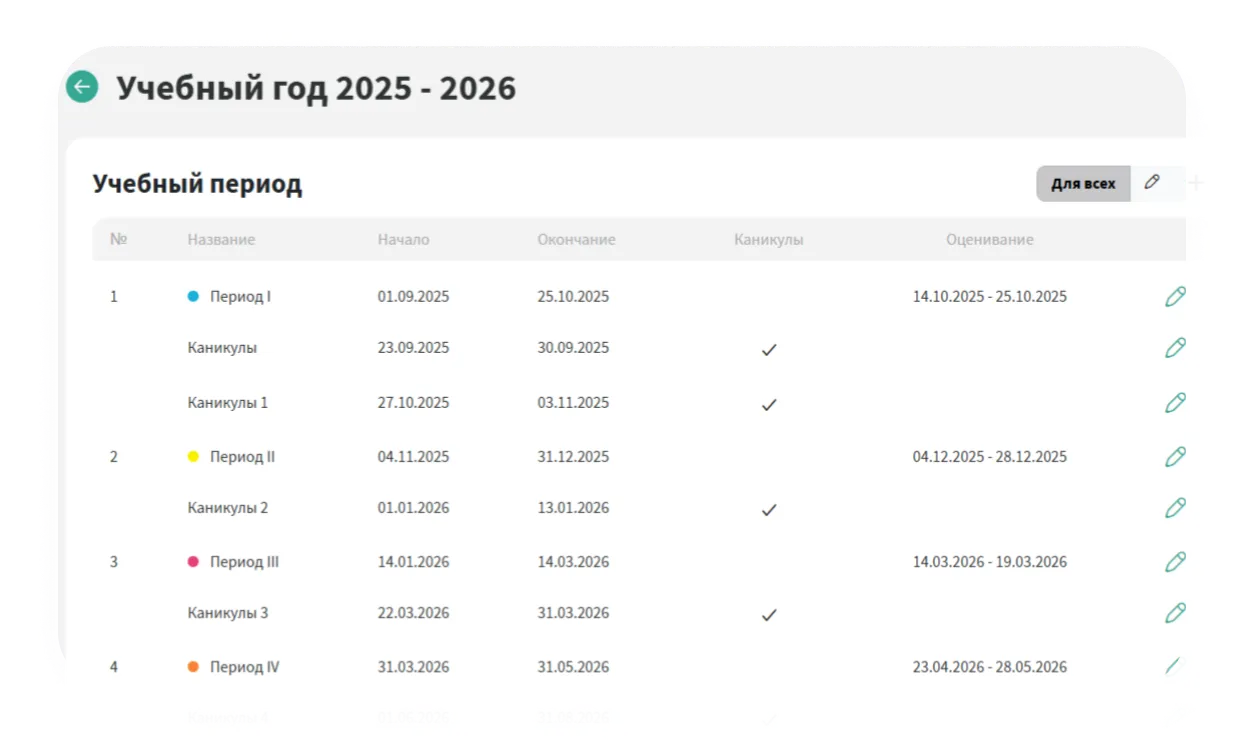
Task: Toggle holiday checkmark for Каникулы 1
Action: (x=769, y=405)
